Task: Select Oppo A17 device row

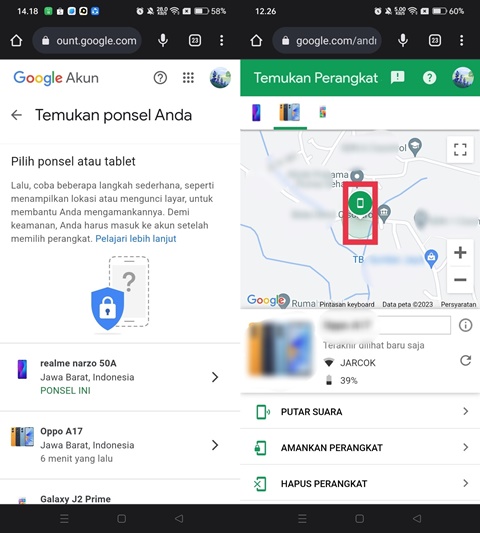Action: tap(120, 445)
